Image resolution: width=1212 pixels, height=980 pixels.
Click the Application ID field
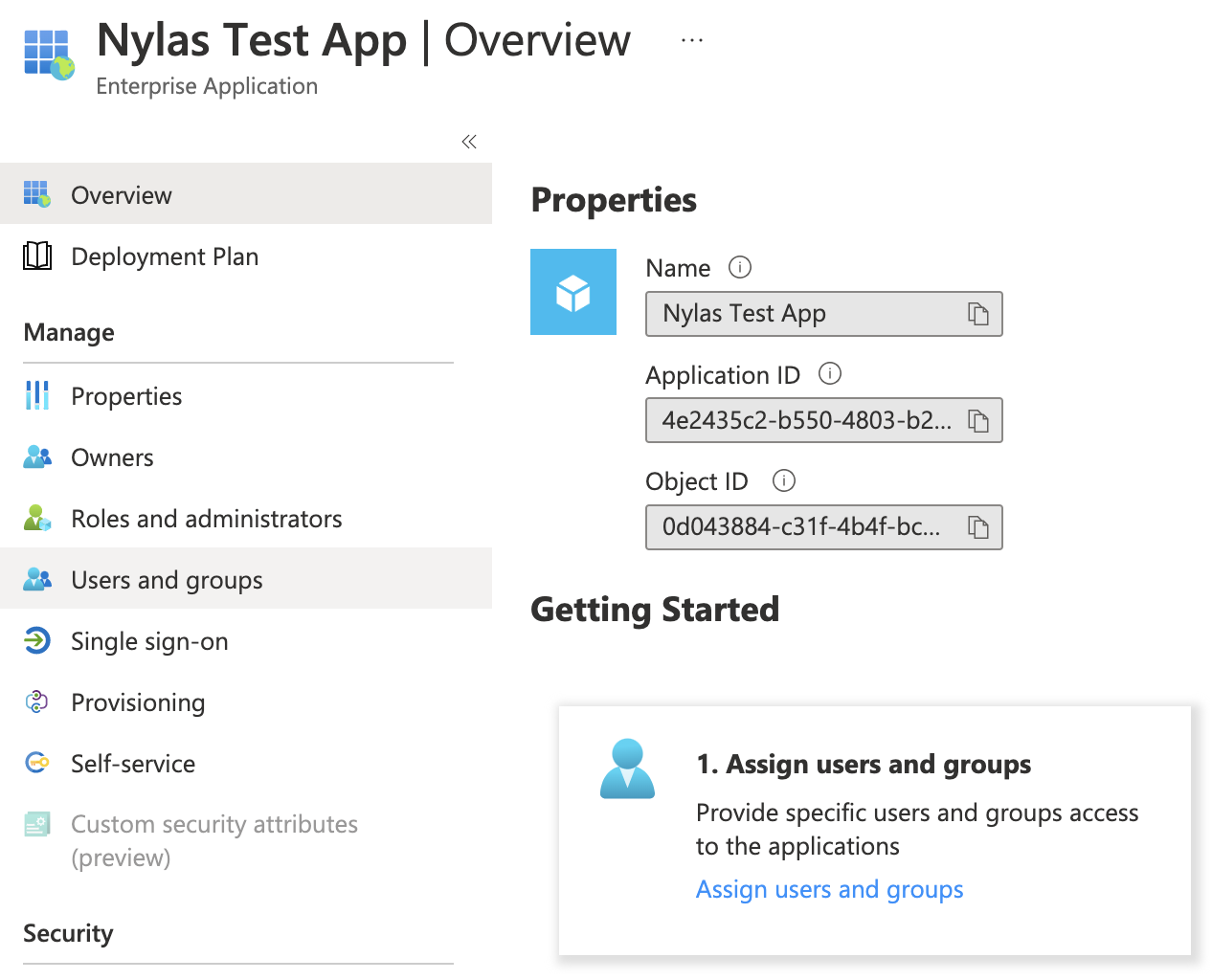[x=824, y=420]
